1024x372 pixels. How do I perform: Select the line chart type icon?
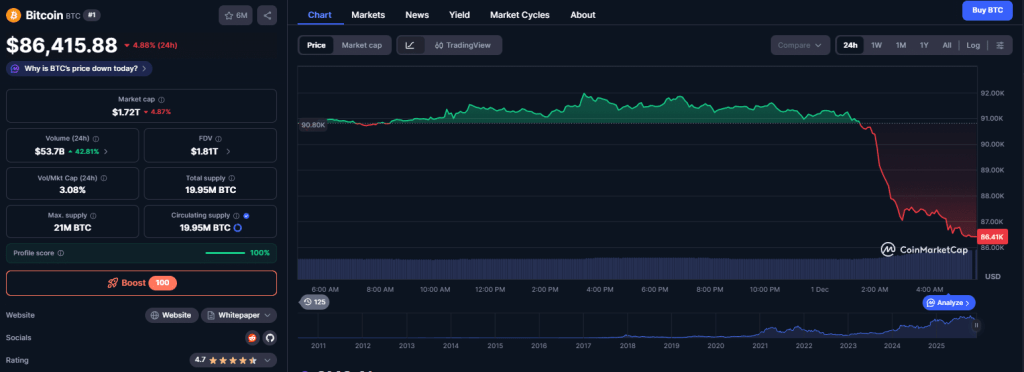[x=410, y=45]
